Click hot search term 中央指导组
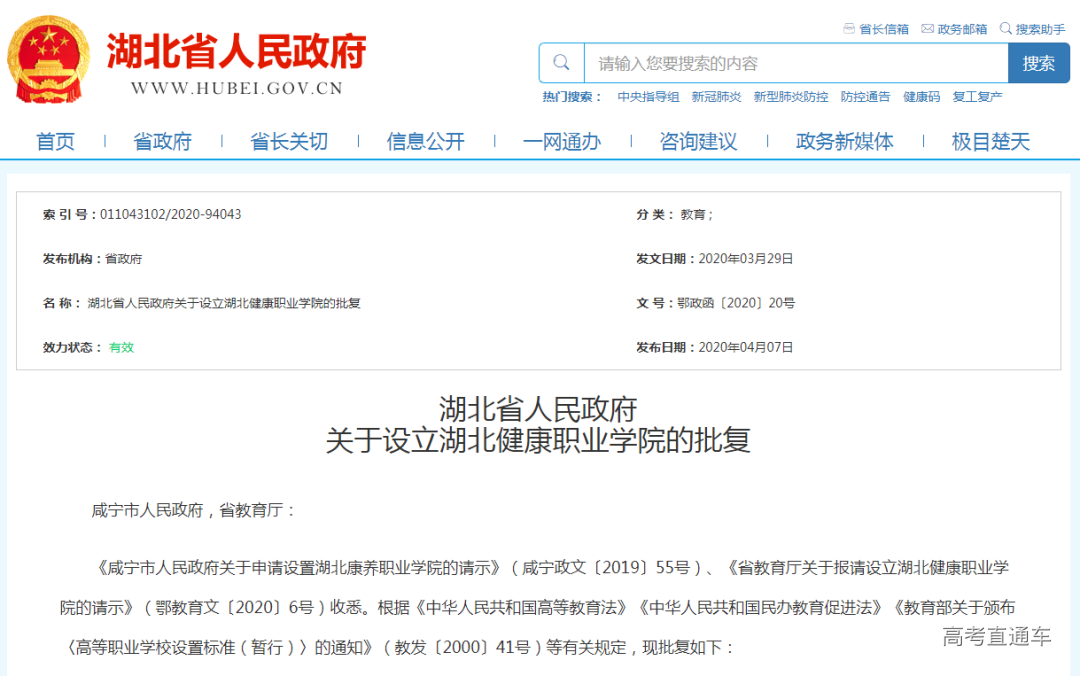The width and height of the screenshot is (1080, 676). pyautogui.click(x=648, y=97)
